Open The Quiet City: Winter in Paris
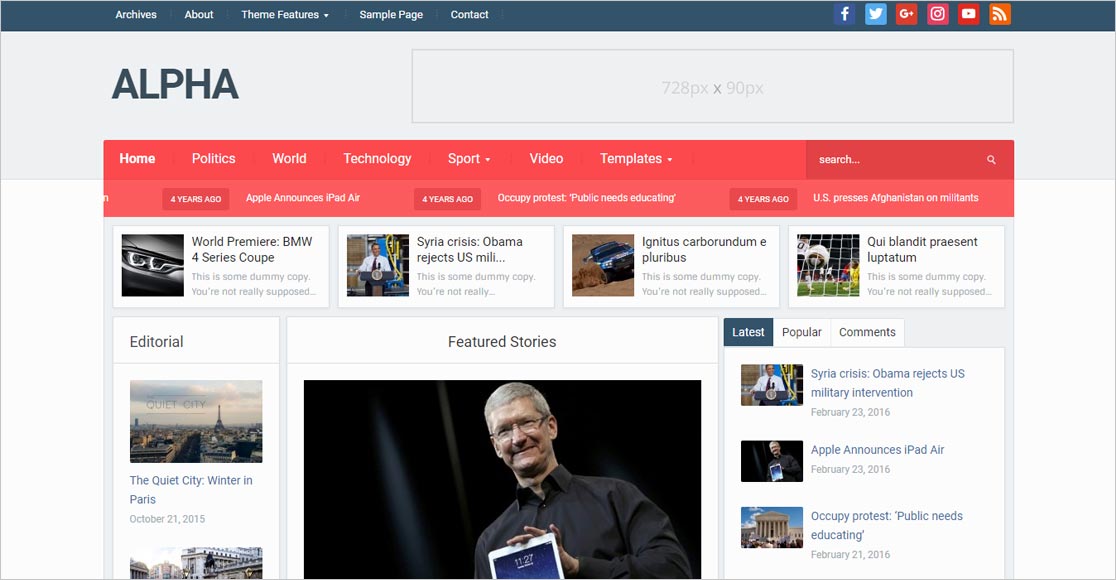Viewport: 1116px width, 580px height. (x=191, y=490)
